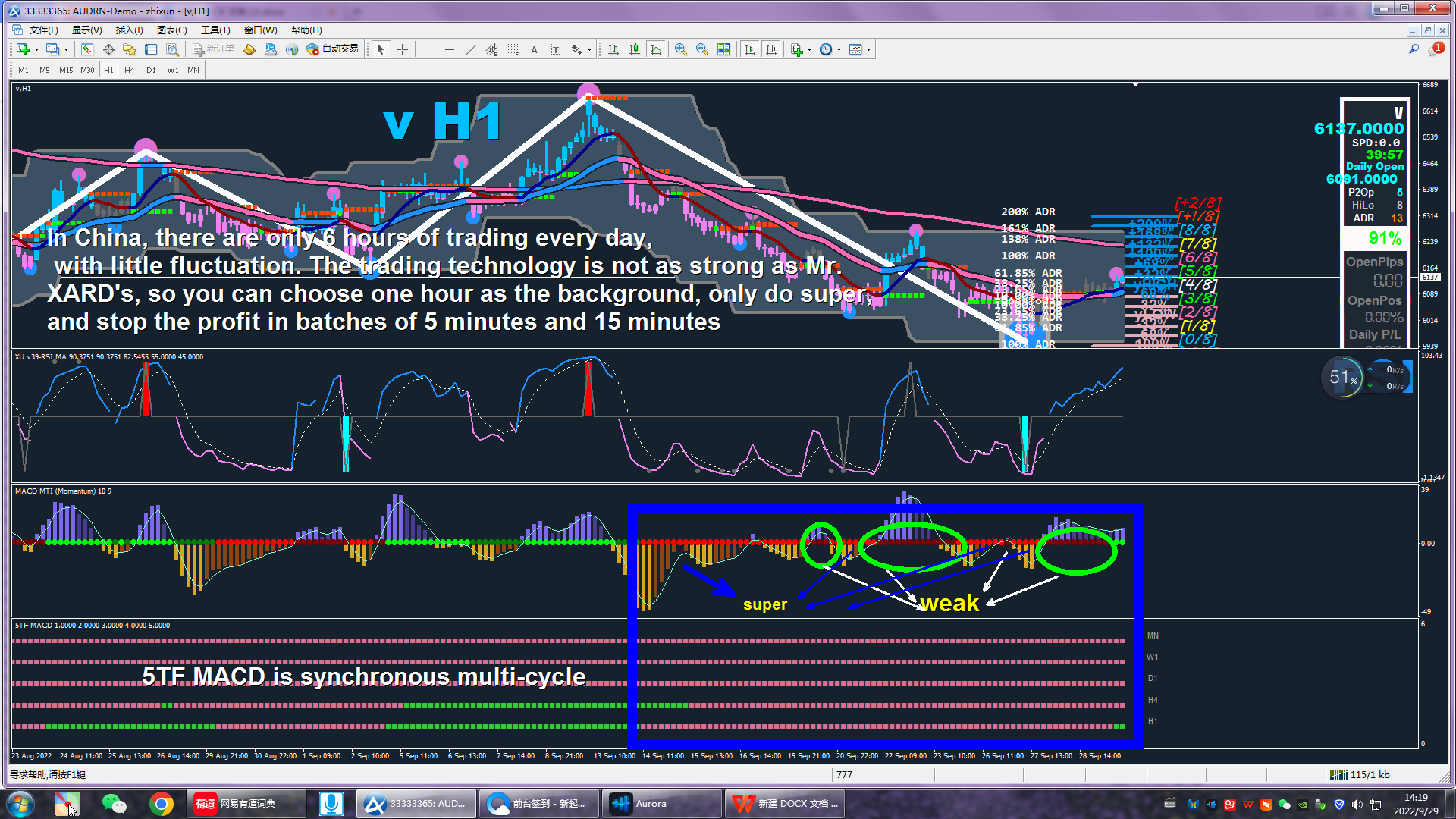Draw a trendline with the line tool

click(x=470, y=49)
